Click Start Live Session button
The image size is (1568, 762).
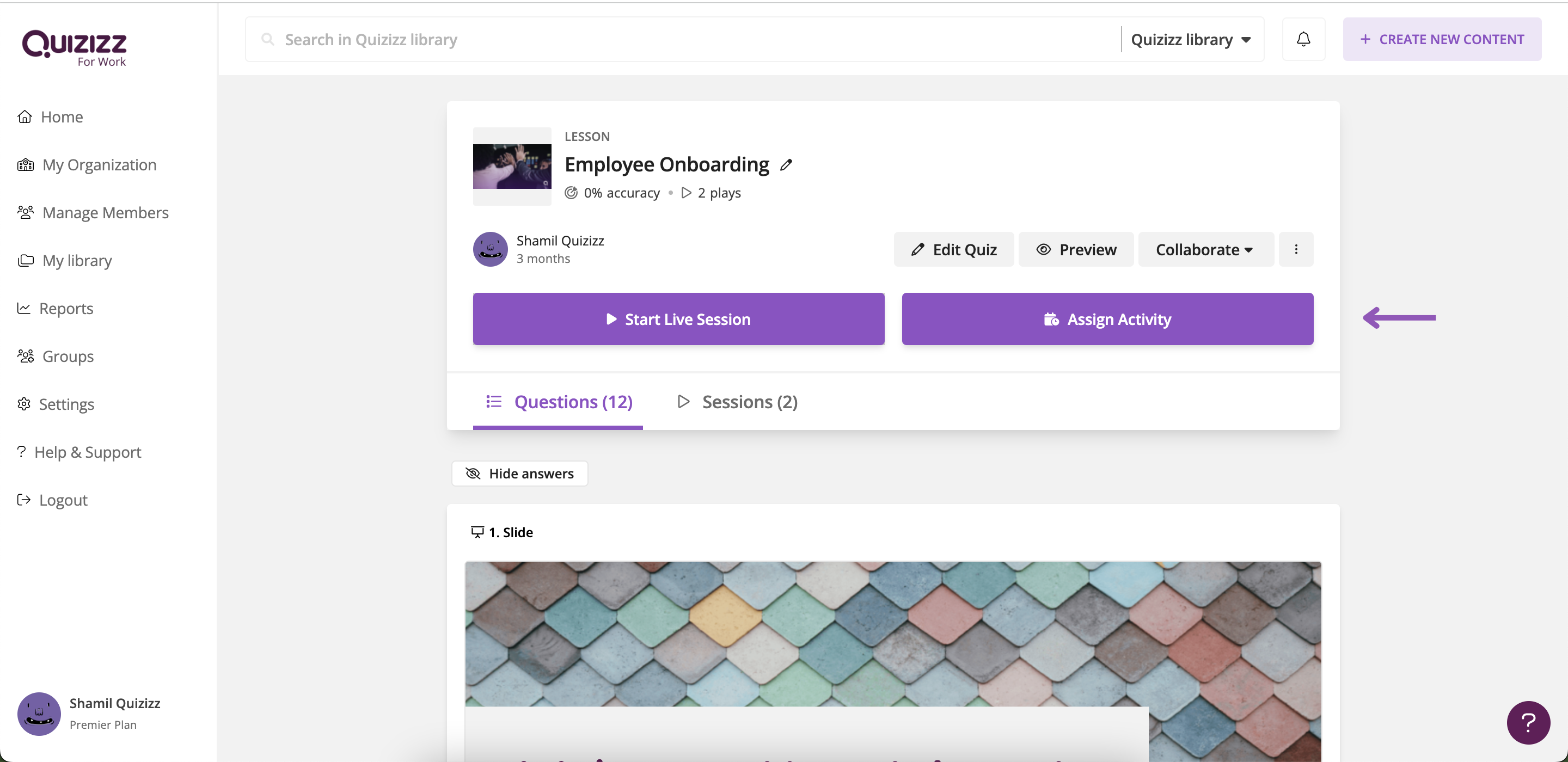[678, 319]
